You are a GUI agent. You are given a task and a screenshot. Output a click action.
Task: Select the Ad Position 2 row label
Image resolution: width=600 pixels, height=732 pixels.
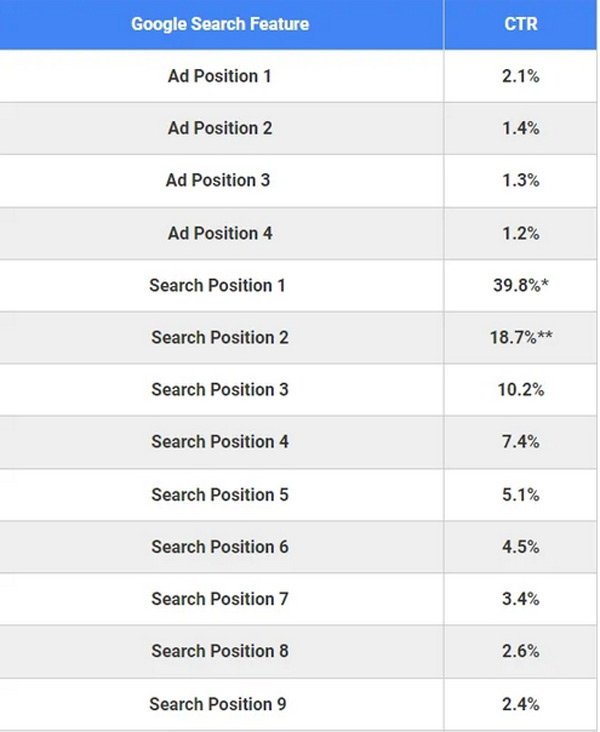(220, 128)
